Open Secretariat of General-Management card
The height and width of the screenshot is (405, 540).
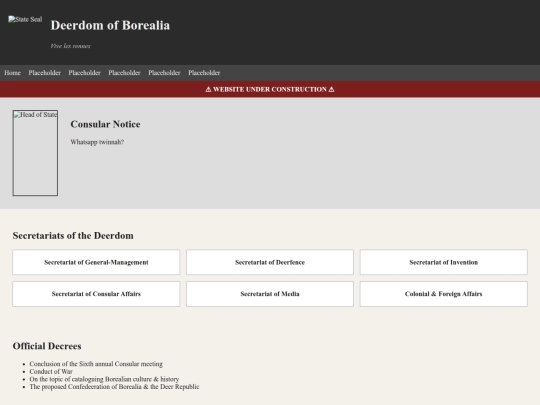click(x=96, y=262)
